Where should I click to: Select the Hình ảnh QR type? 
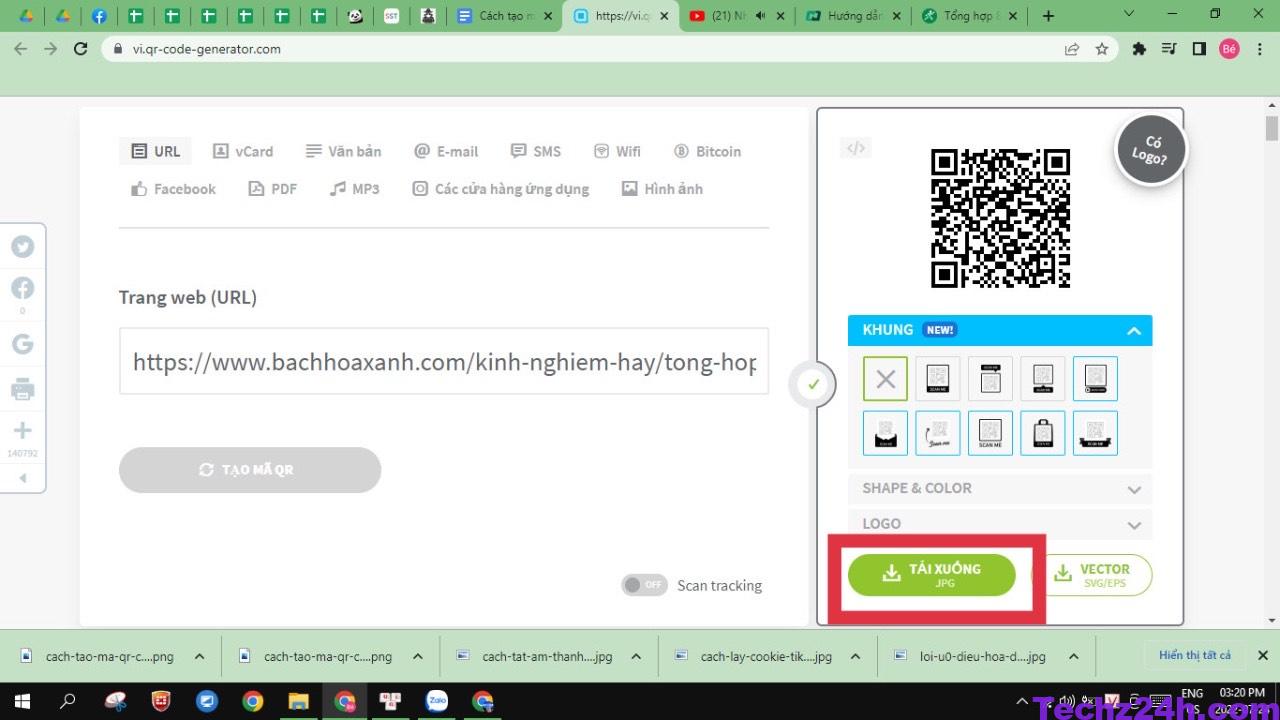pyautogui.click(x=662, y=189)
